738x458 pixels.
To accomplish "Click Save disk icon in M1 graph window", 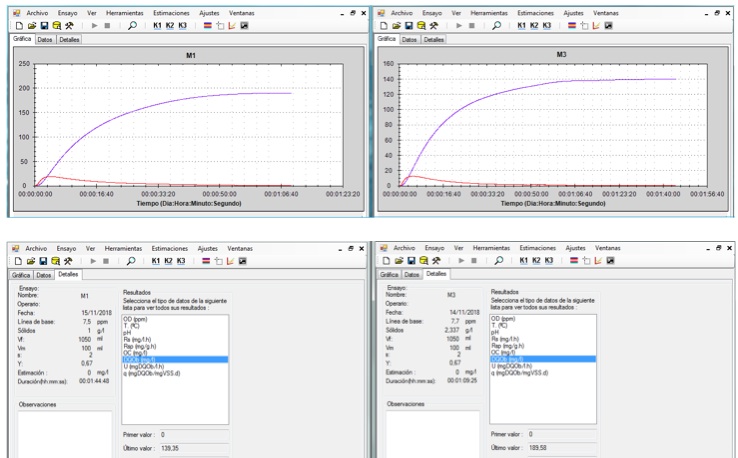I will (x=44, y=25).
